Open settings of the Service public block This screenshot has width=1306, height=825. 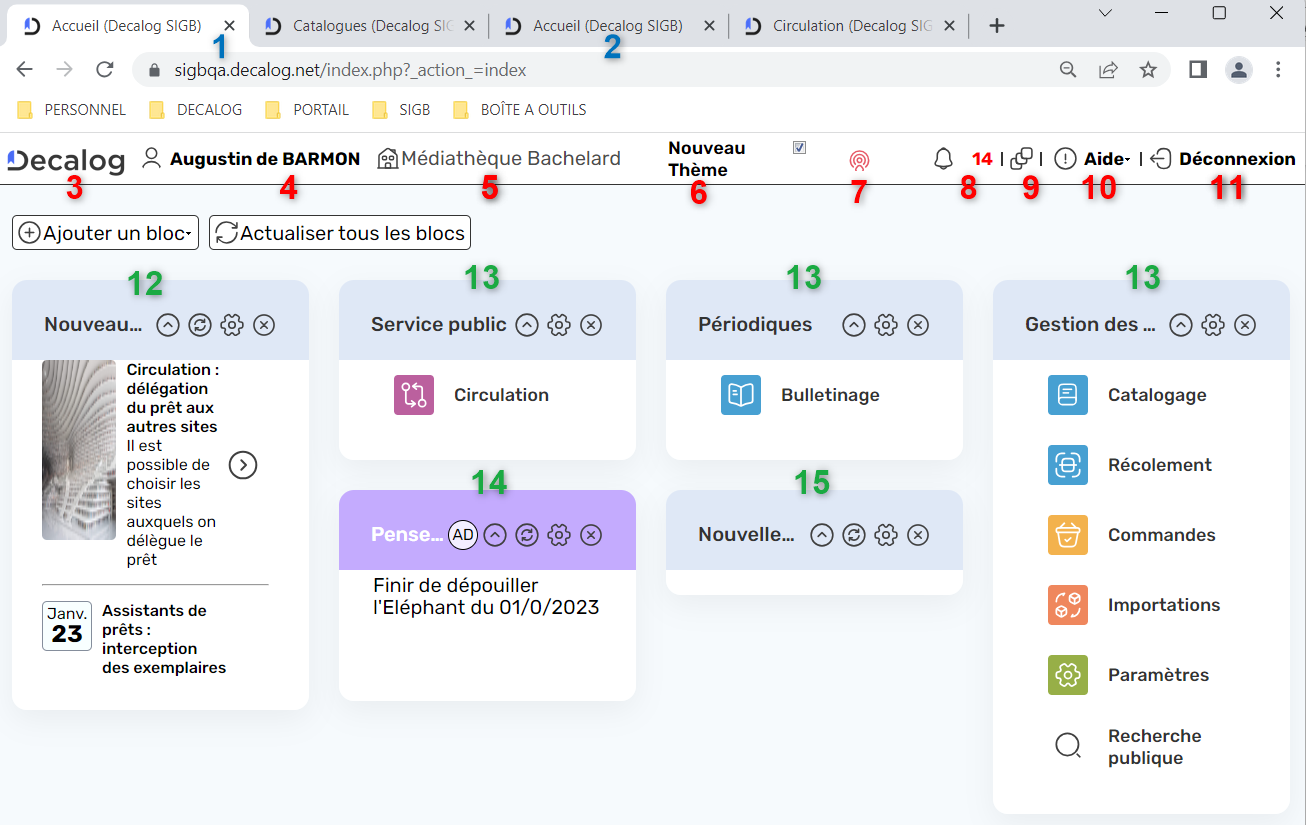[559, 325]
